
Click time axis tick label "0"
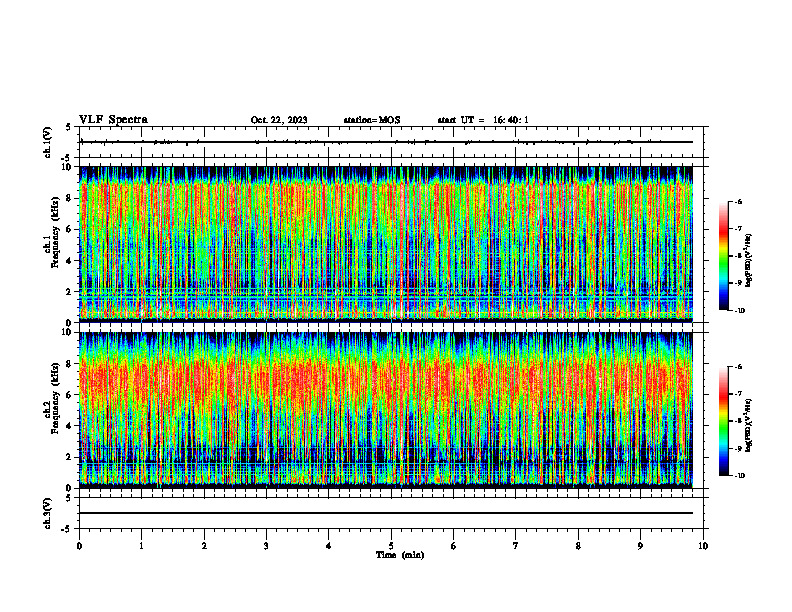click(x=79, y=546)
